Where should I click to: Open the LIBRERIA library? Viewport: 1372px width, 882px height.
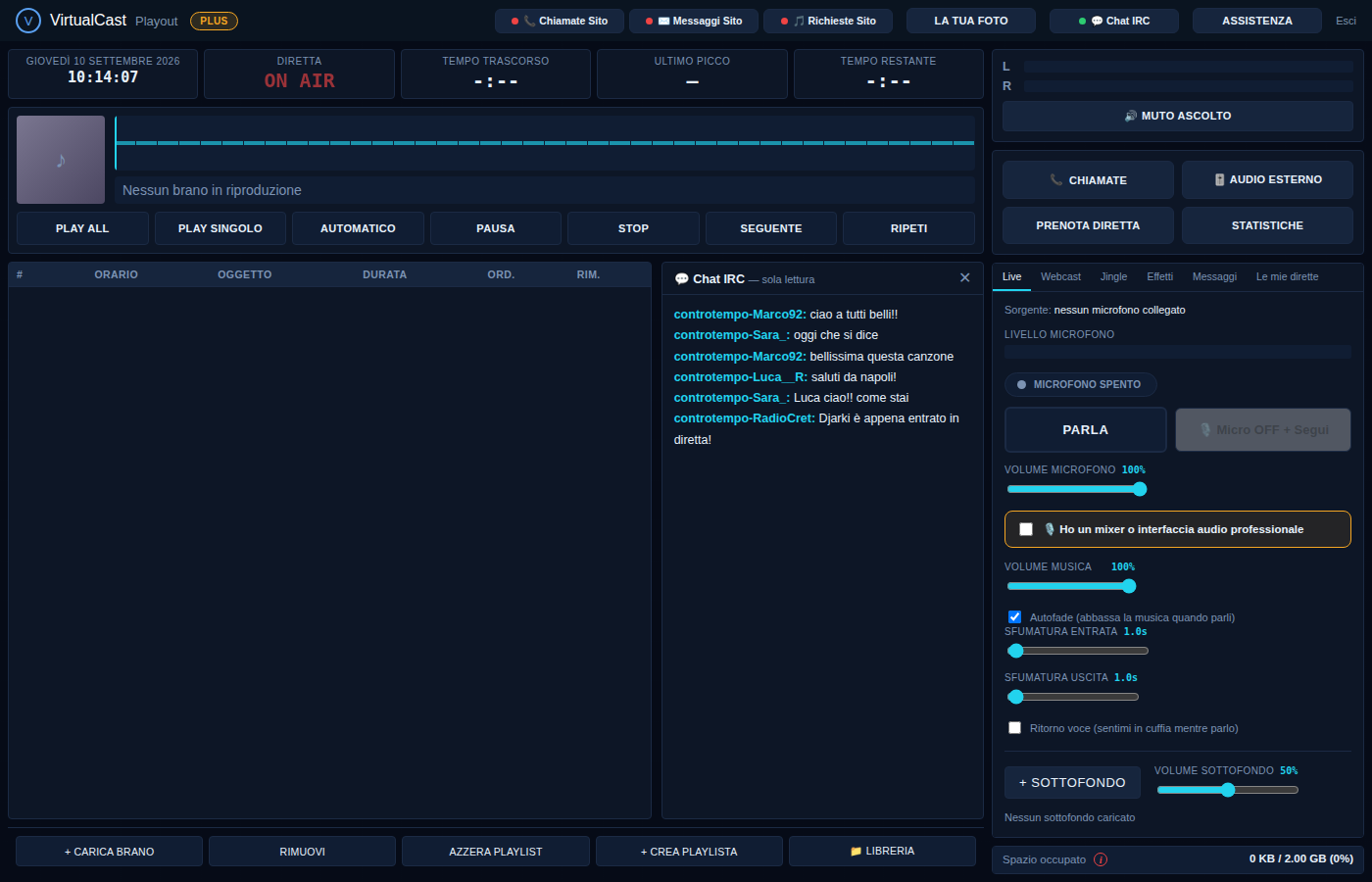coord(882,852)
